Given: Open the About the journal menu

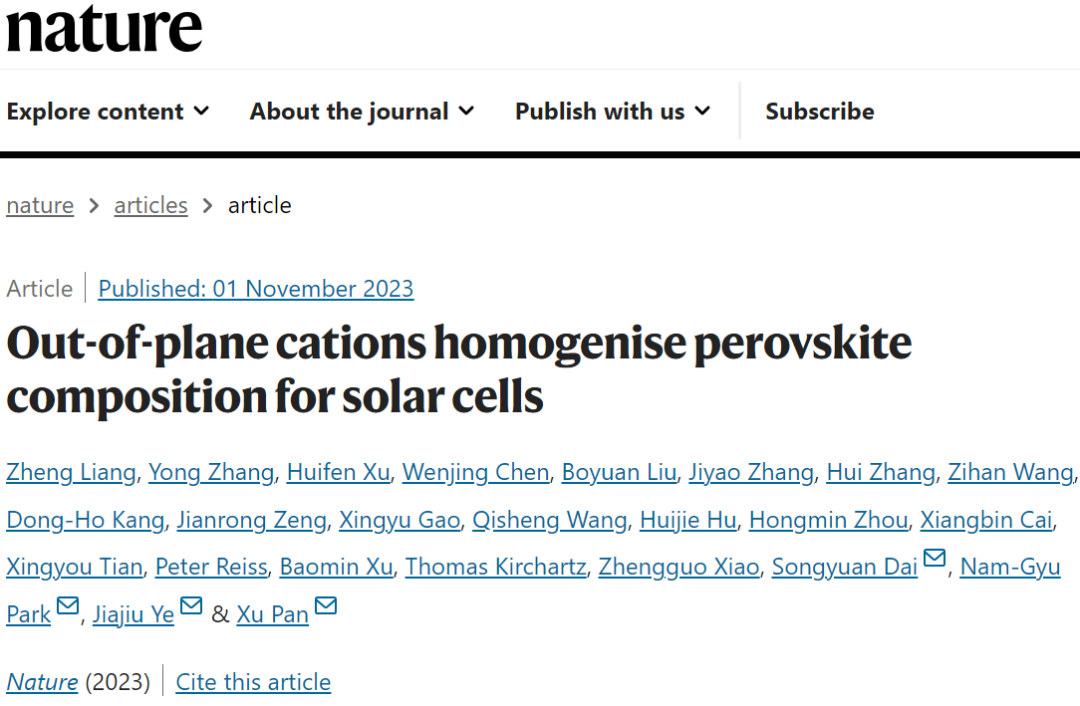Looking at the screenshot, I should 362,111.
